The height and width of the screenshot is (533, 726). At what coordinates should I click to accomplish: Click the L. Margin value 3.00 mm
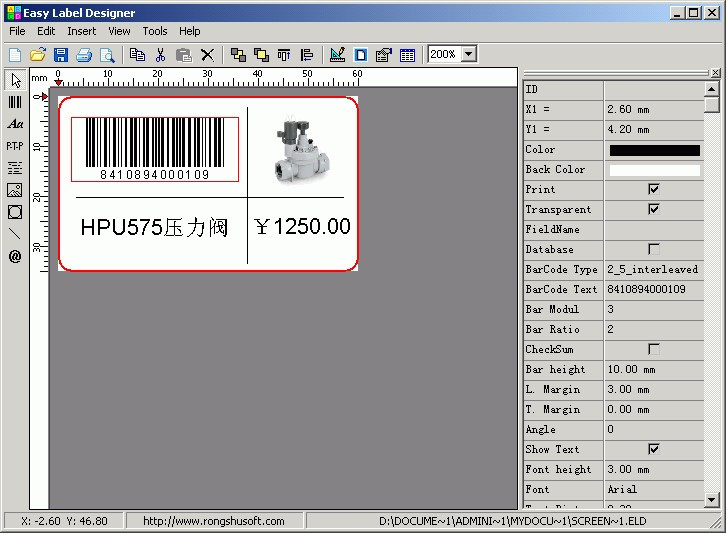(x=654, y=389)
